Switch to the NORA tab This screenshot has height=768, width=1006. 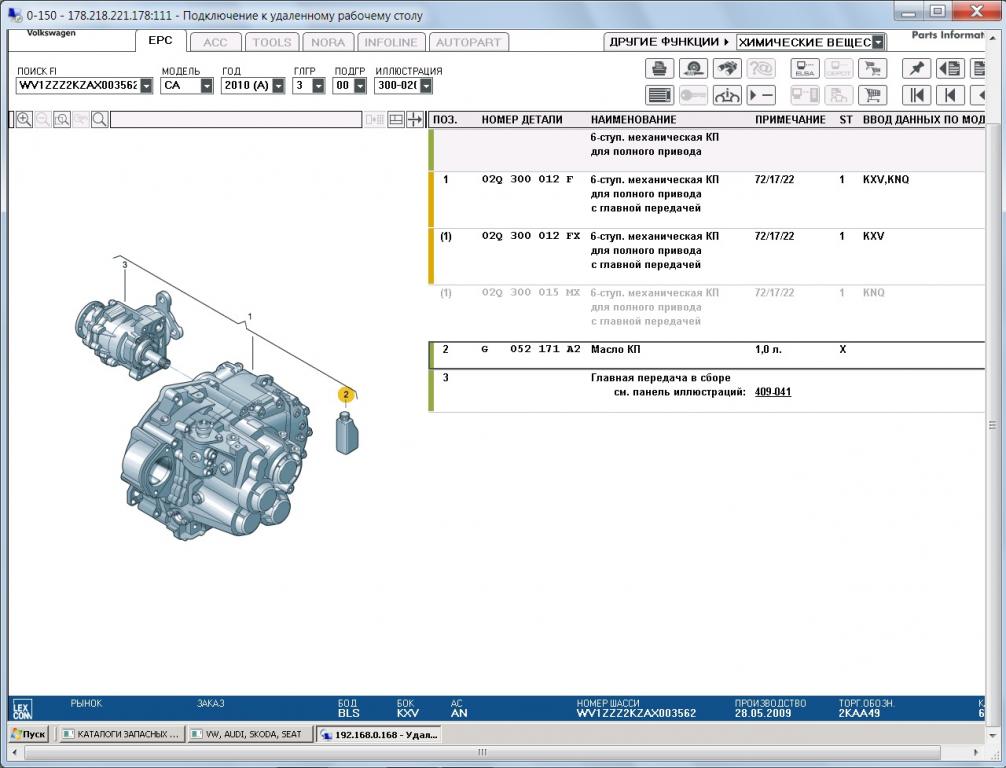328,42
